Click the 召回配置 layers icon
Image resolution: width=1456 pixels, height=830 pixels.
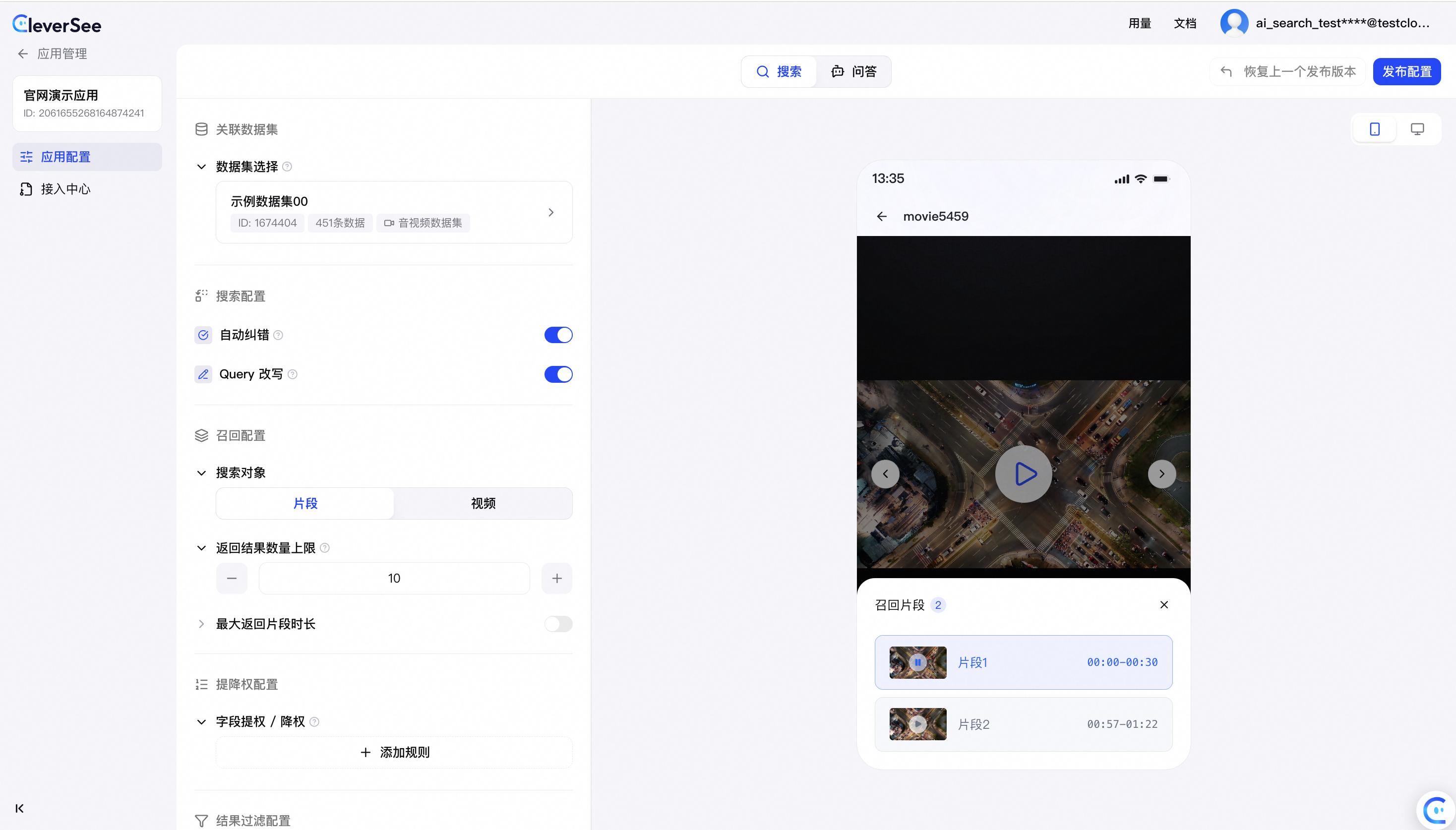[x=201, y=435]
